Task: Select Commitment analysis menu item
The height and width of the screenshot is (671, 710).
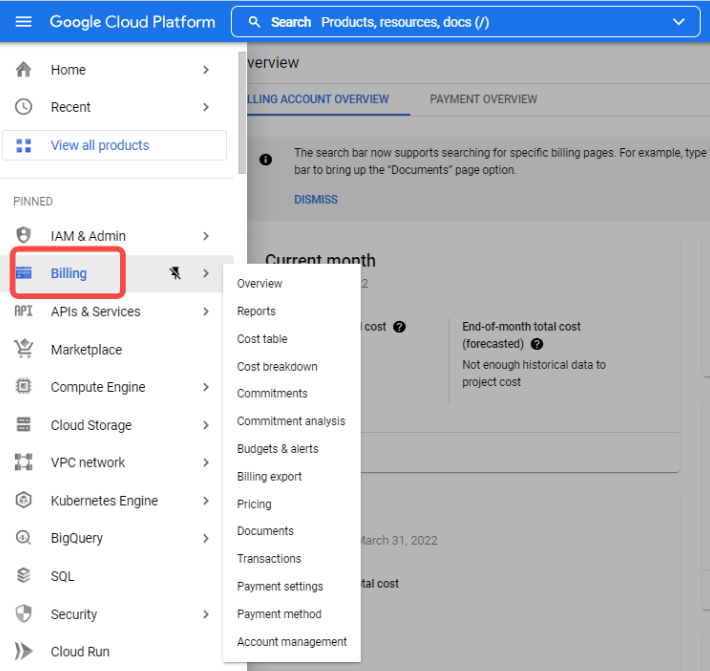Action: [291, 421]
